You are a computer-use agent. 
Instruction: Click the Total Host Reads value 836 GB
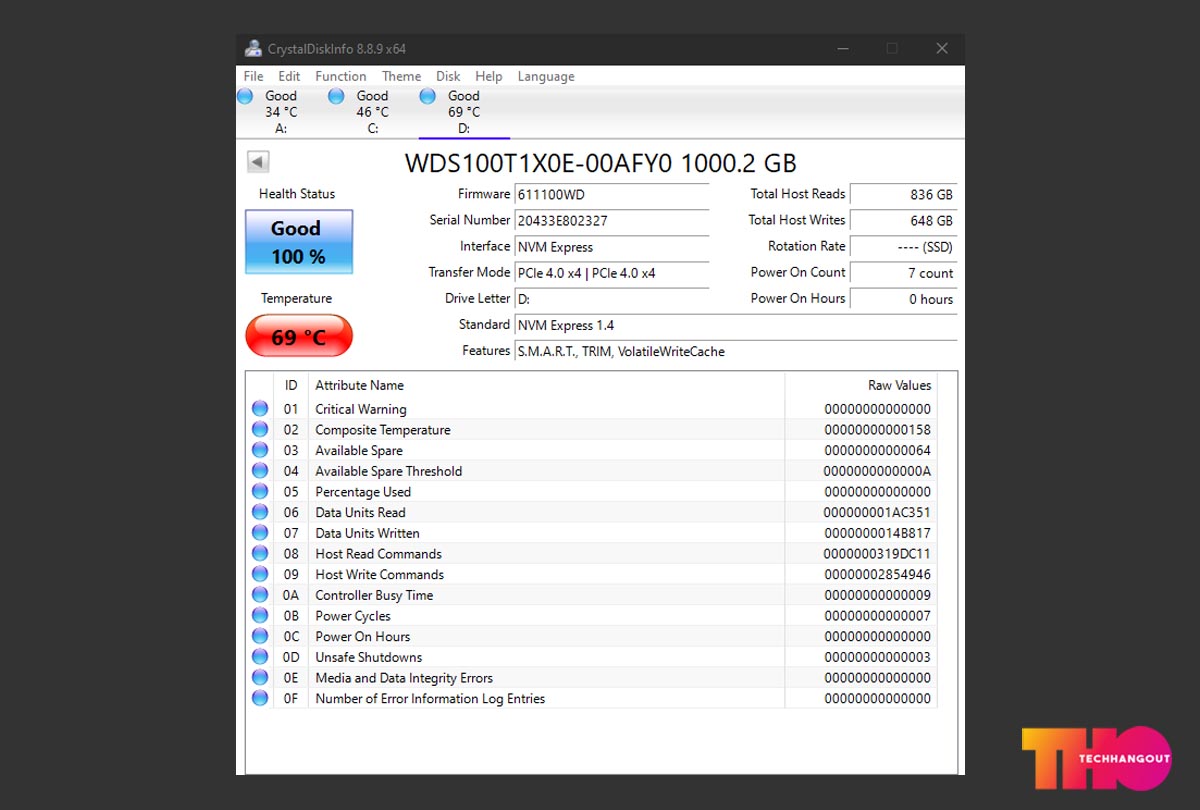point(903,194)
